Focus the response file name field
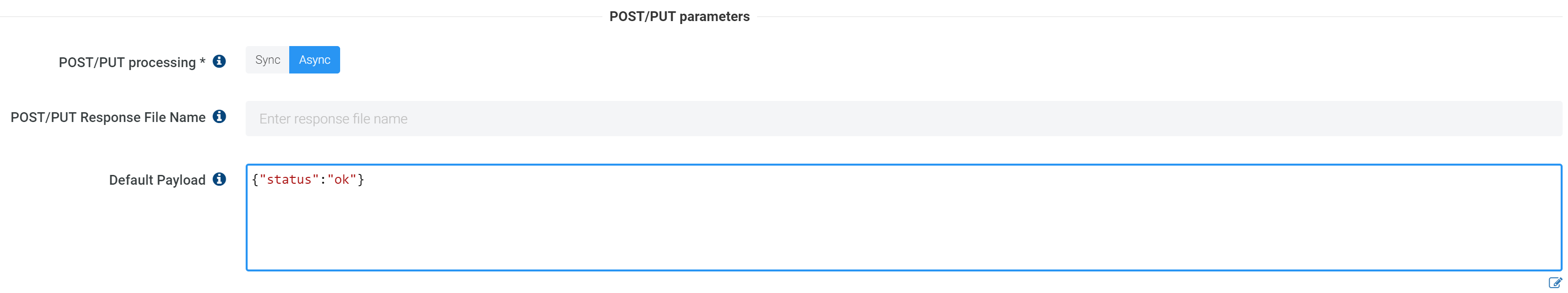The image size is (1568, 293). pos(852,119)
